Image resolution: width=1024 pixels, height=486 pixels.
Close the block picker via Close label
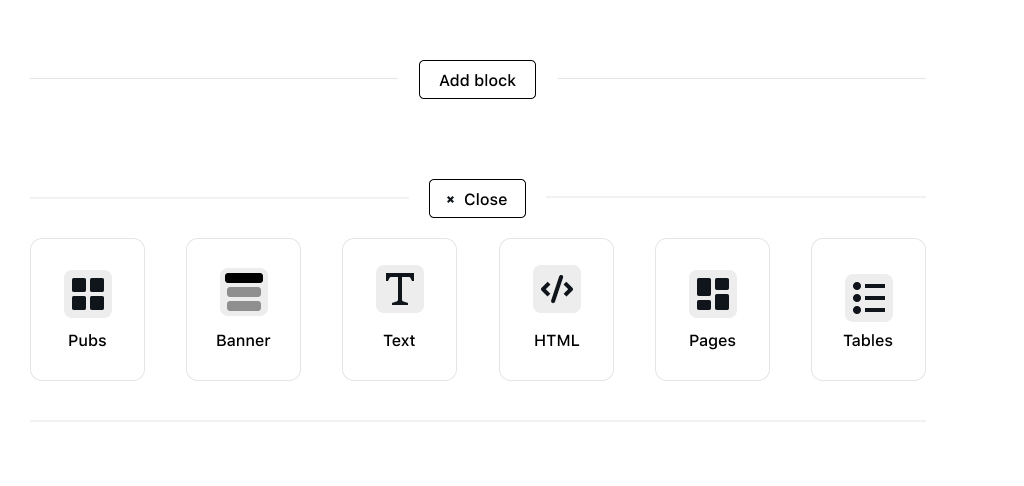point(486,199)
